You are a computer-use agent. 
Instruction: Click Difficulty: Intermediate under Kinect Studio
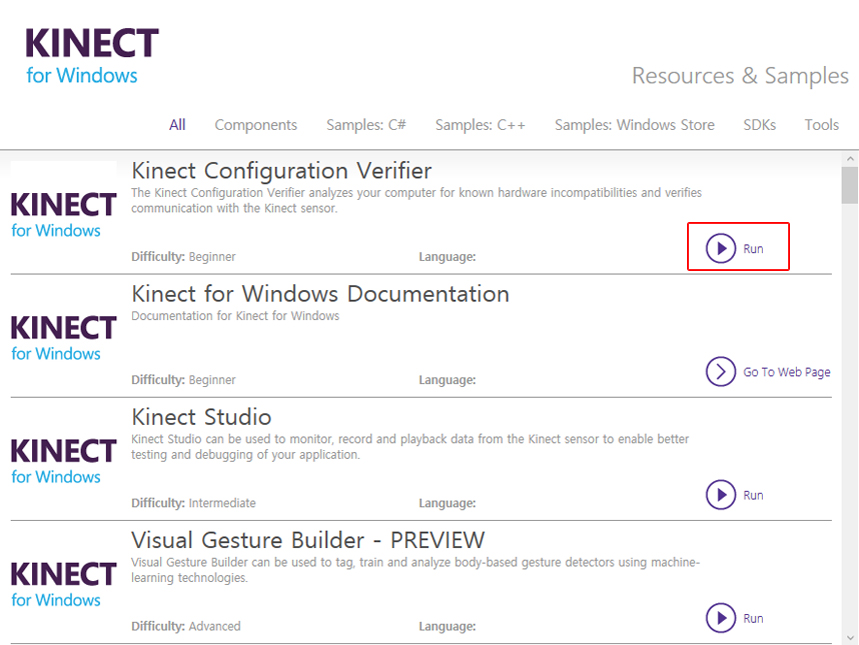pos(193,503)
